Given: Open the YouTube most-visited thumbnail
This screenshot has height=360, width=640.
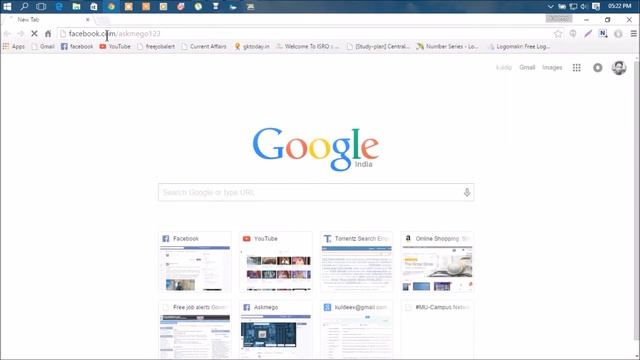Looking at the screenshot, I should tap(276, 262).
